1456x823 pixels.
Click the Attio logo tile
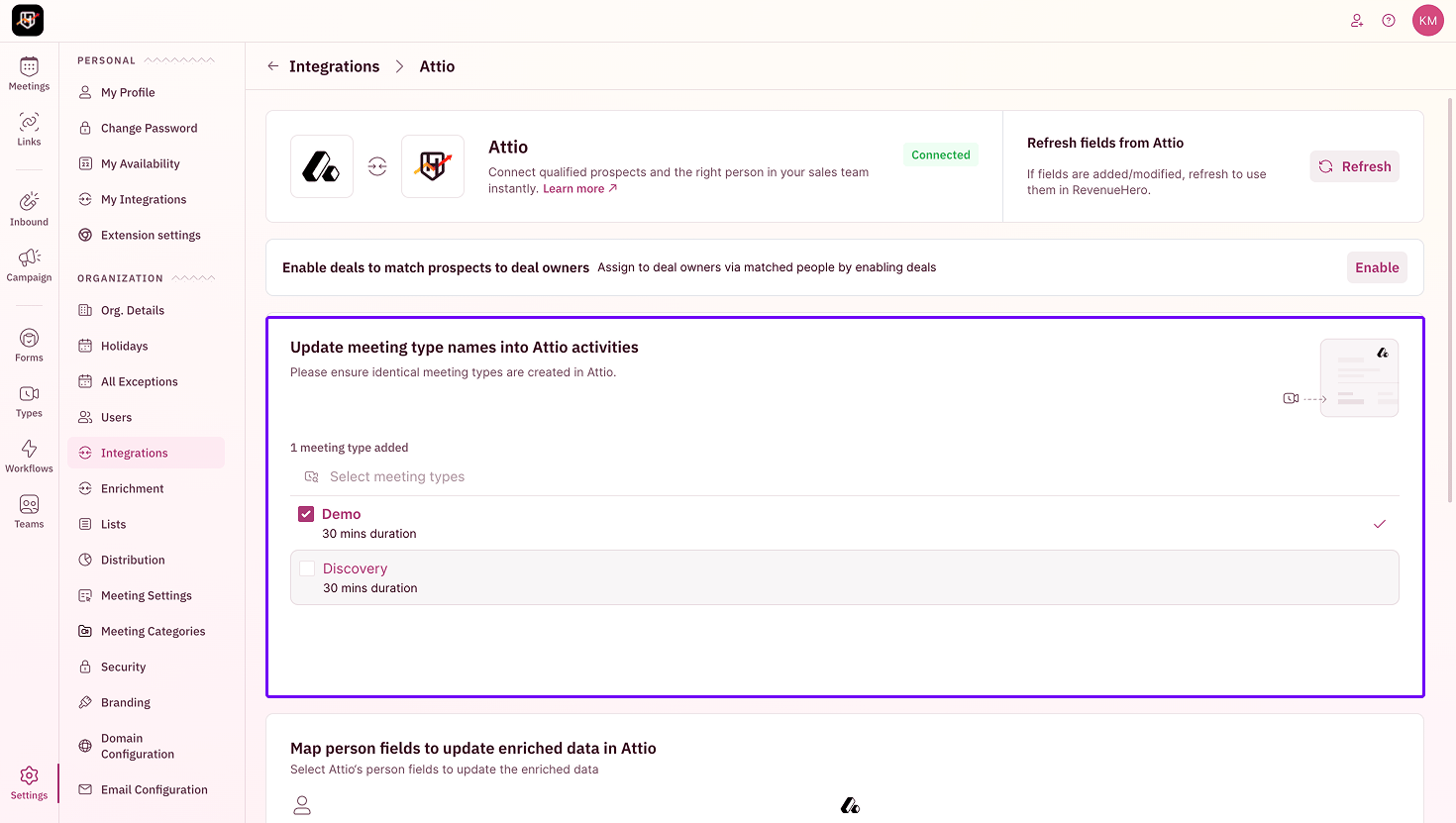point(322,166)
